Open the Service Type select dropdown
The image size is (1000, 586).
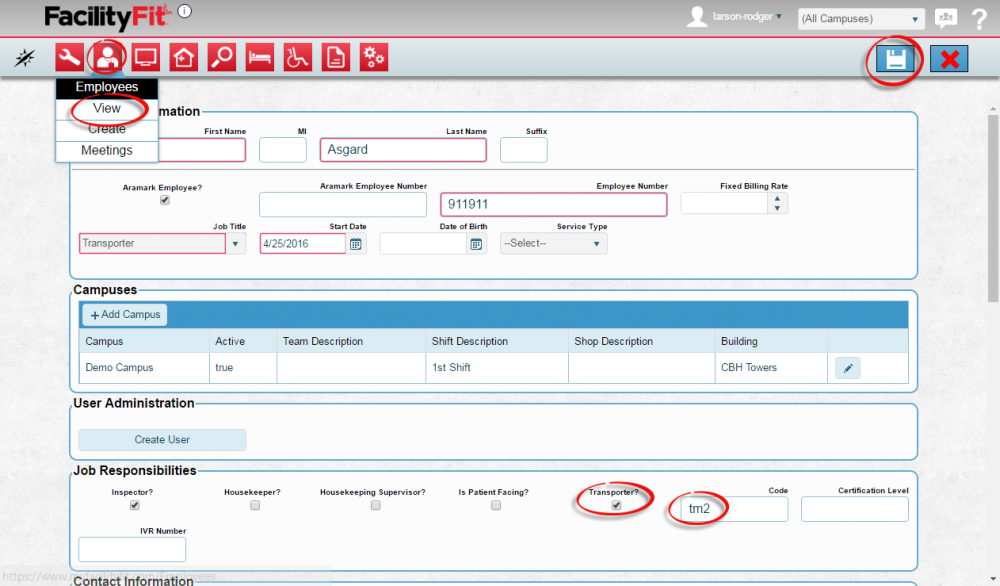point(553,243)
